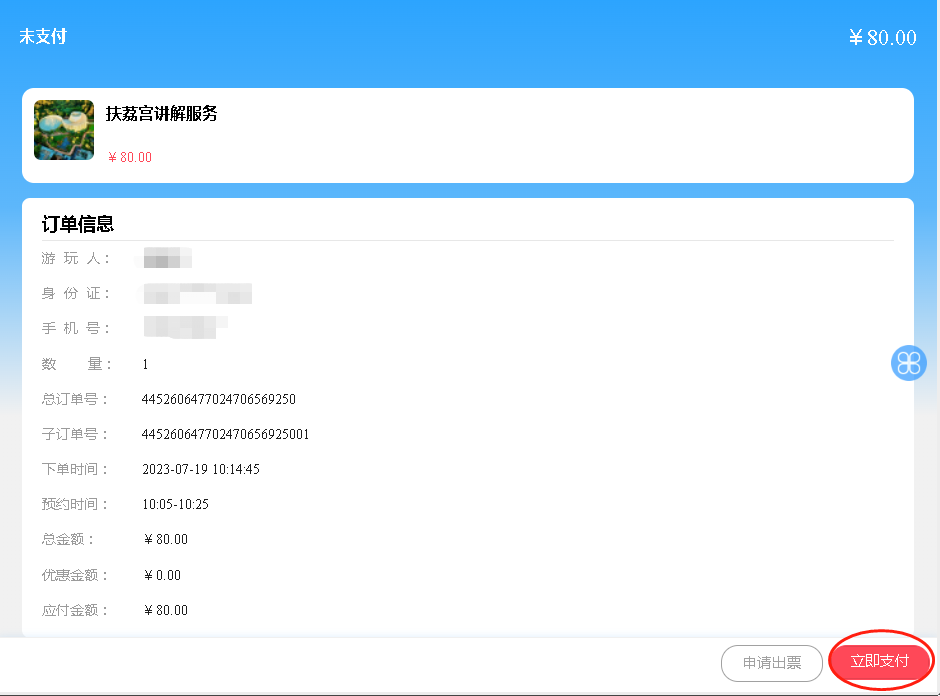Click the ¥80.00 total in the header
The width and height of the screenshot is (940, 696).
pos(882,38)
